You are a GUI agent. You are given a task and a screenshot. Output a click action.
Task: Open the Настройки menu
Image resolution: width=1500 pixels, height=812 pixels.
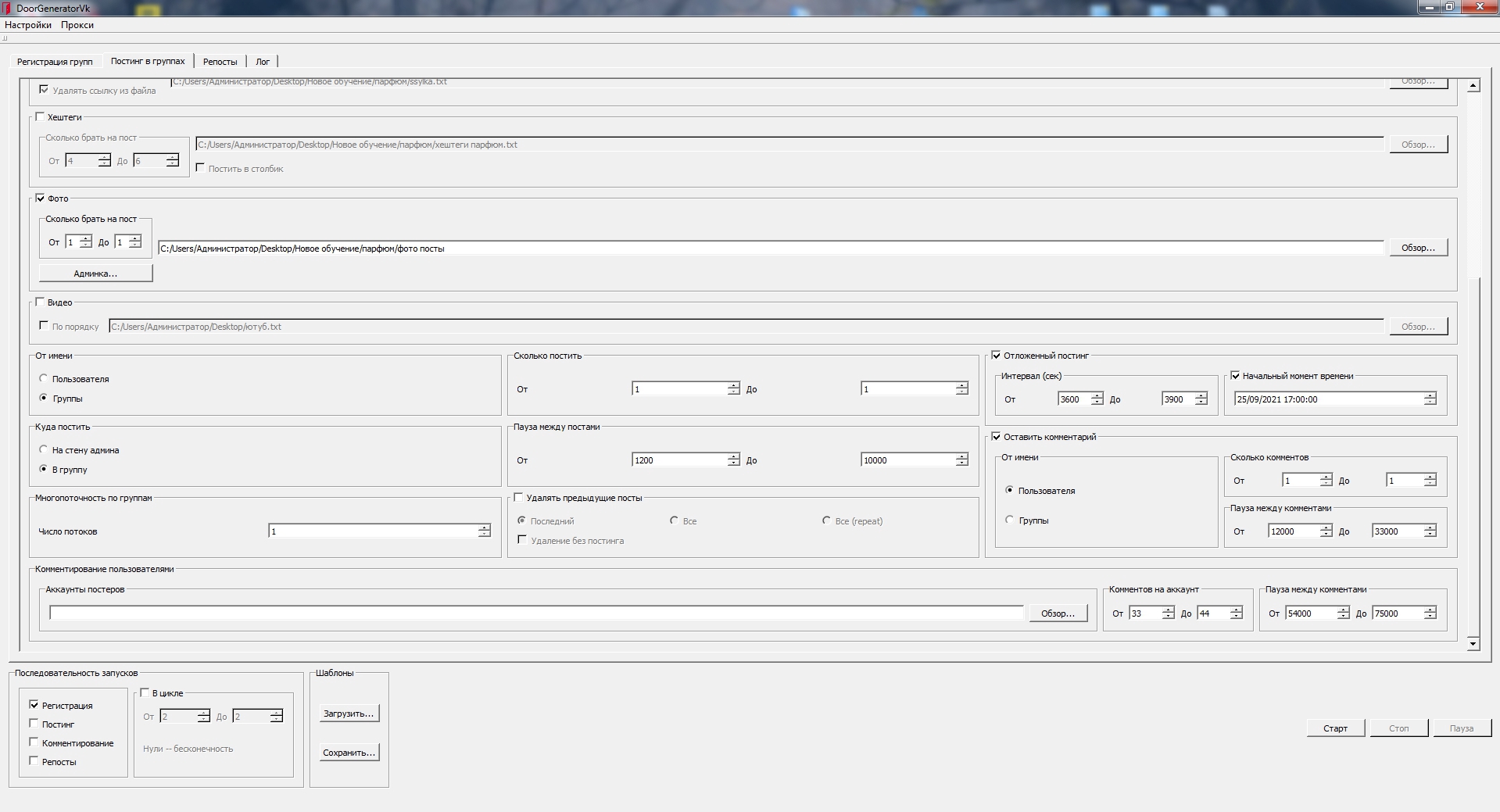(28, 25)
